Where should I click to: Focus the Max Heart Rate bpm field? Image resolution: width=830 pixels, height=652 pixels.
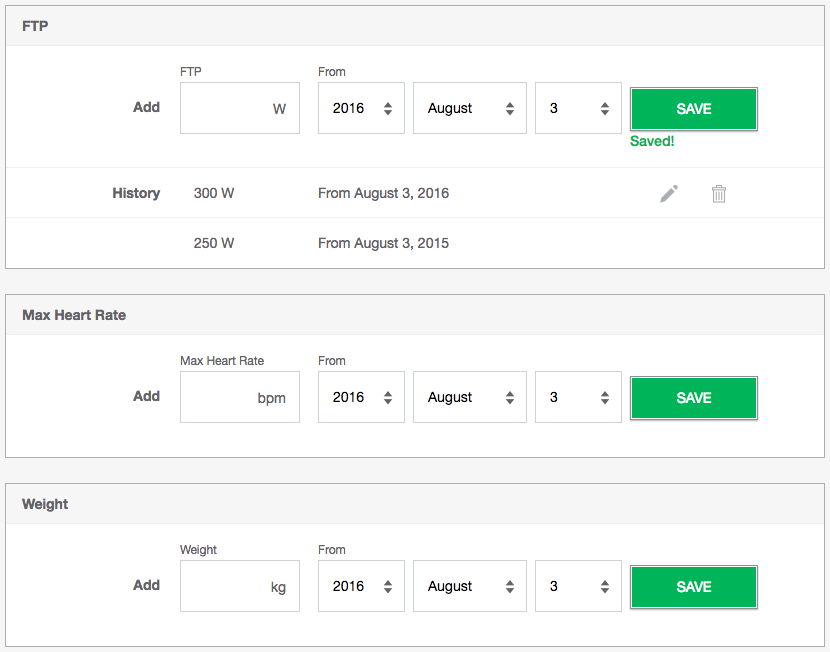pos(240,397)
